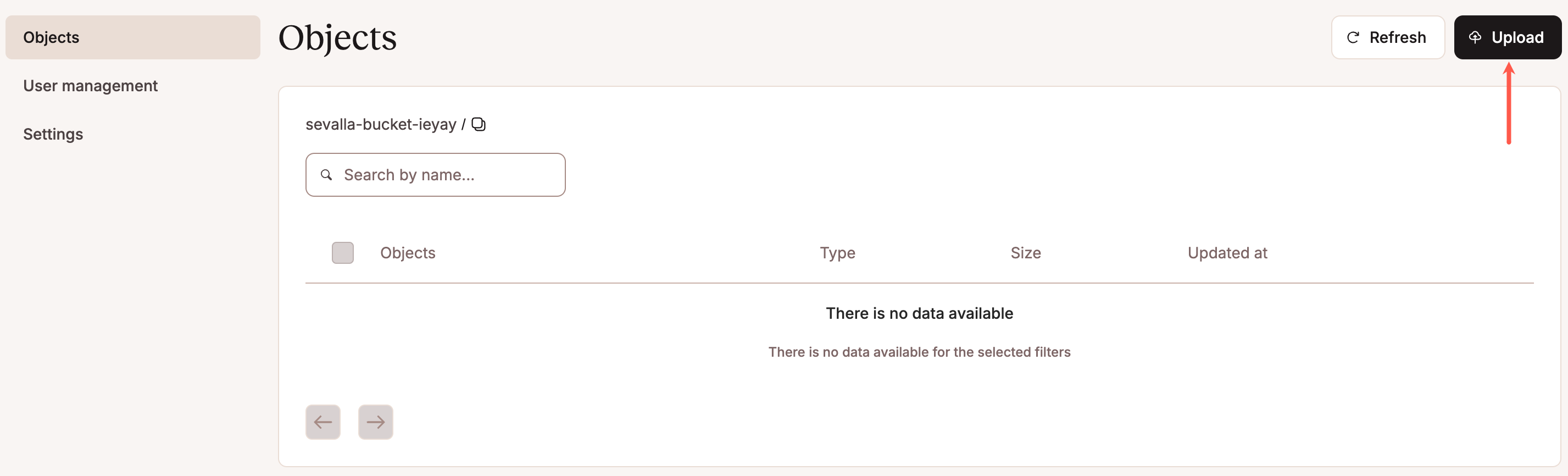Image resolution: width=1568 pixels, height=476 pixels.
Task: Click the bucket name sevalla-bucket-ieyay
Action: [381, 124]
